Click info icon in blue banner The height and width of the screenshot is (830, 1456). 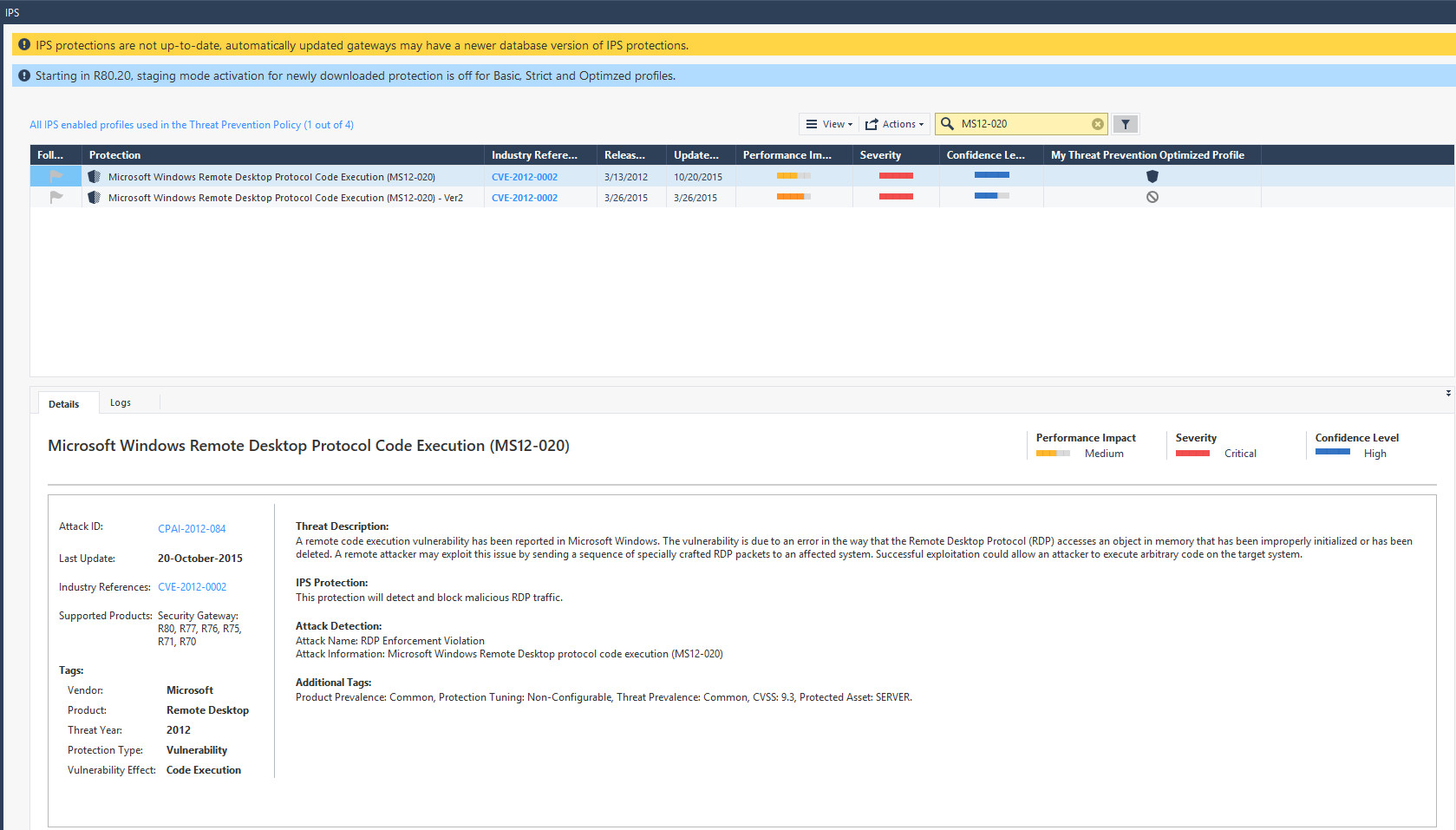(24, 75)
